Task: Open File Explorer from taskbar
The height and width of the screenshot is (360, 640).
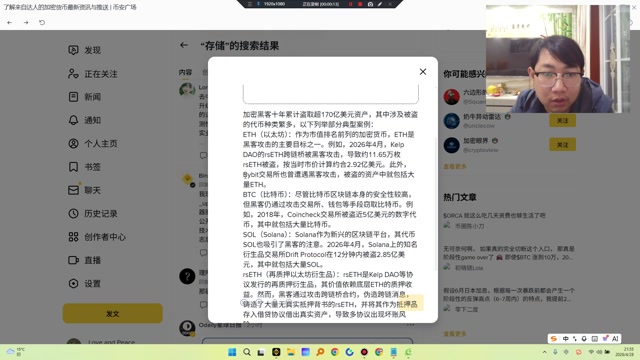Action: pyautogui.click(x=291, y=352)
